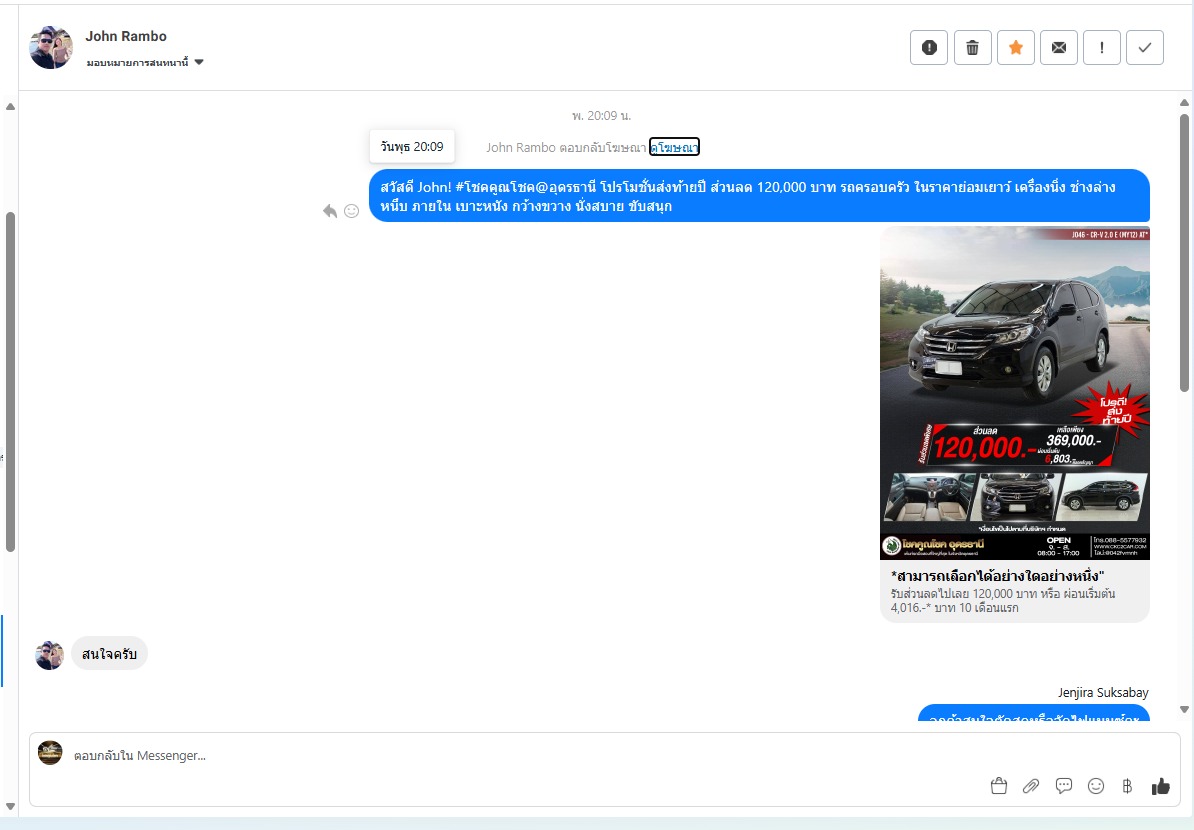Screen dimensions: 1194x830
Task: React to promo message with smiley icon
Action: (351, 211)
